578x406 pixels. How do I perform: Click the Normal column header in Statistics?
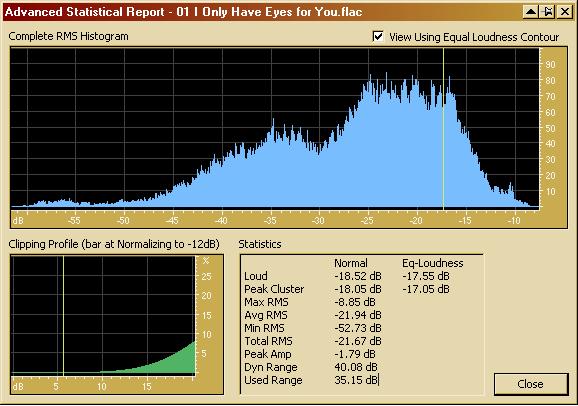(351, 263)
